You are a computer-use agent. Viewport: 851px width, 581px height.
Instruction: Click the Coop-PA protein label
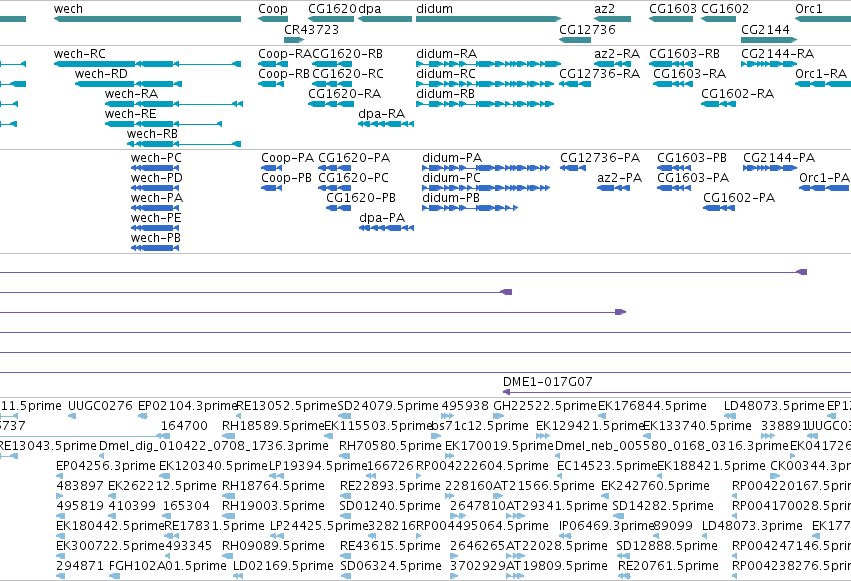click(x=287, y=158)
